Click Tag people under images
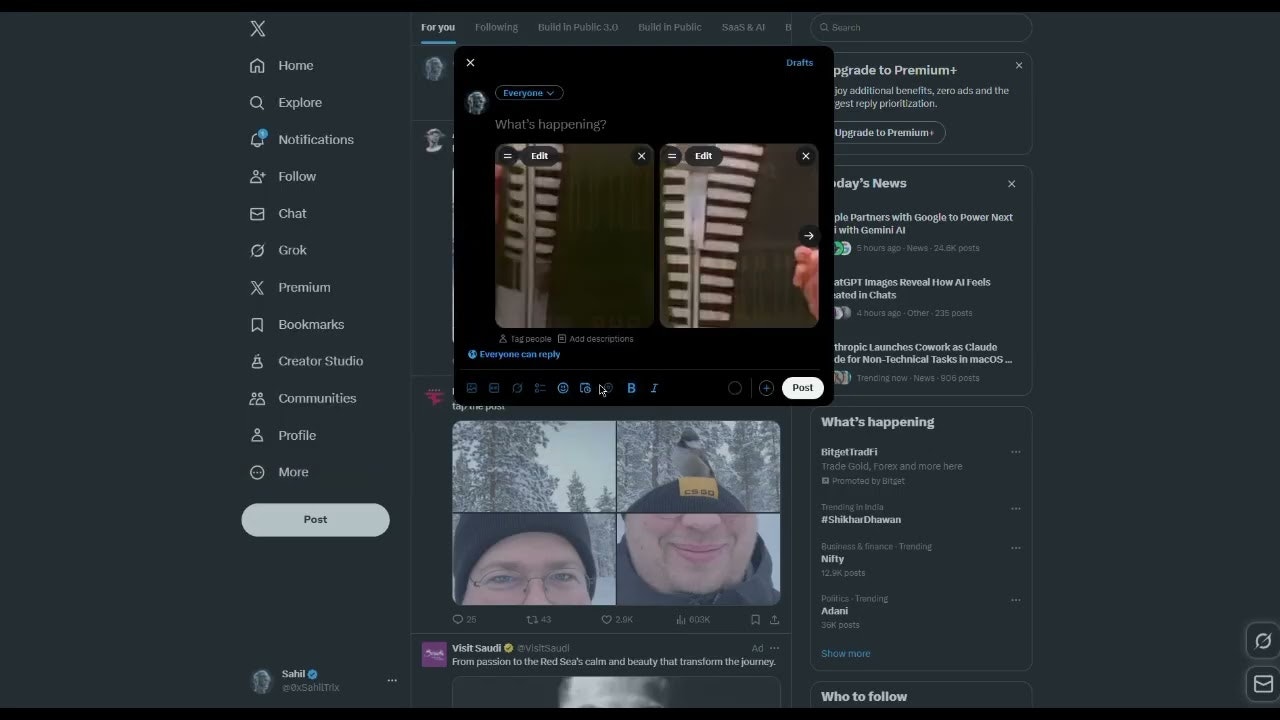The width and height of the screenshot is (1280, 720). pyautogui.click(x=525, y=339)
